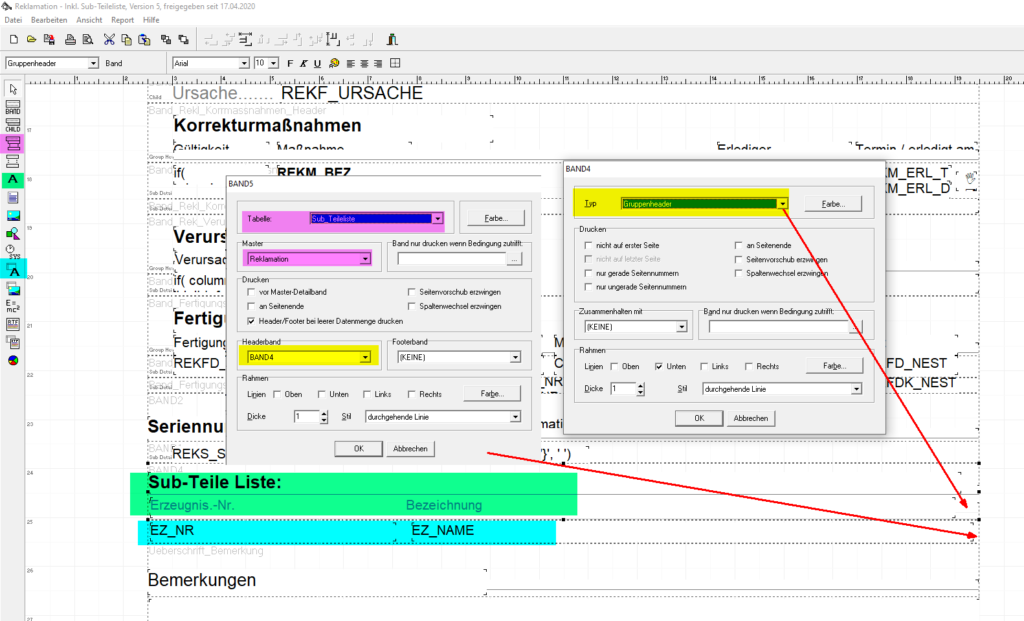
Task: Click Abbrechen in BAND4 dialog
Action: (x=750, y=418)
